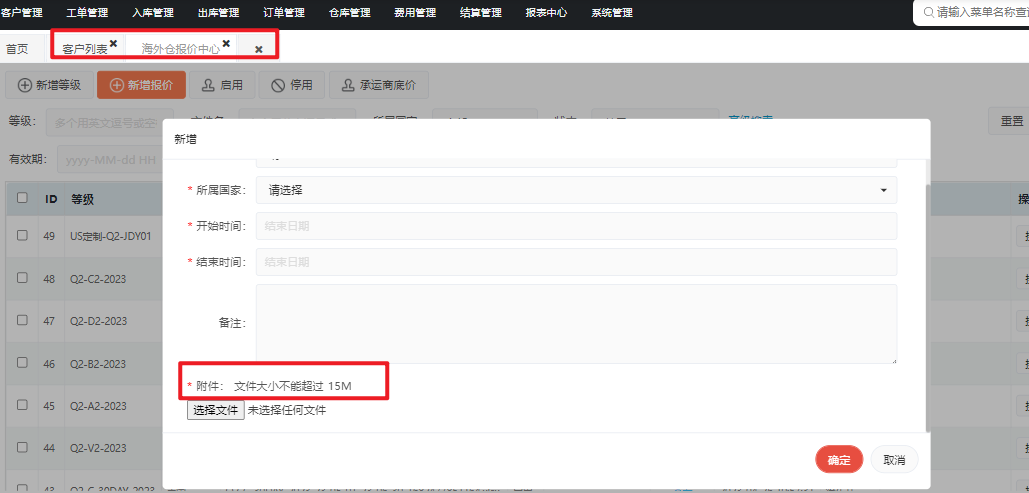Open the 系统管理 menu
The width and height of the screenshot is (1029, 493).
pos(612,12)
